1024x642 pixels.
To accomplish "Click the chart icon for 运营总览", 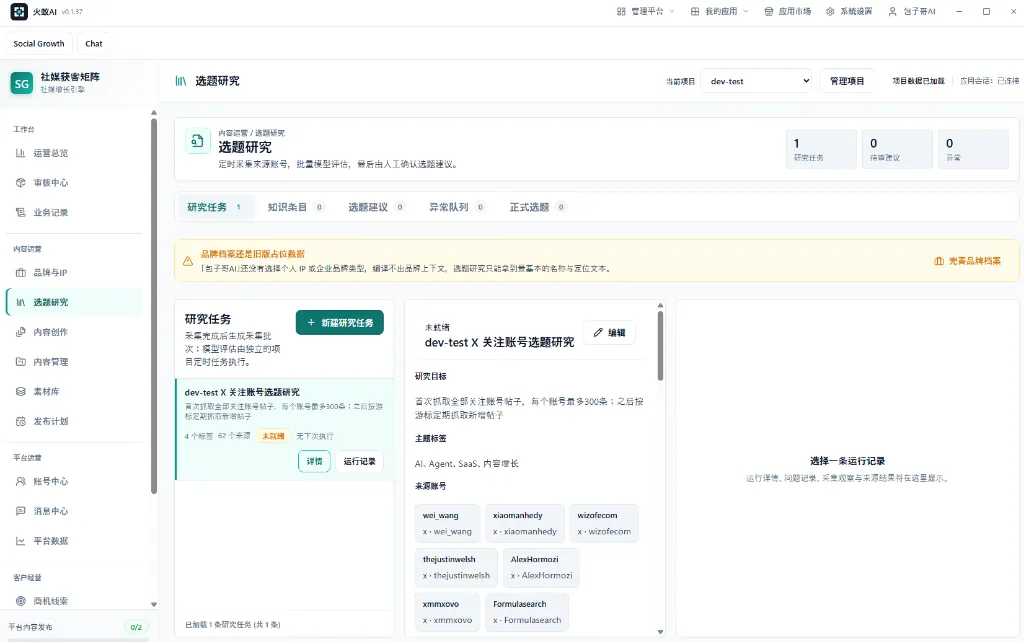I will (20, 153).
